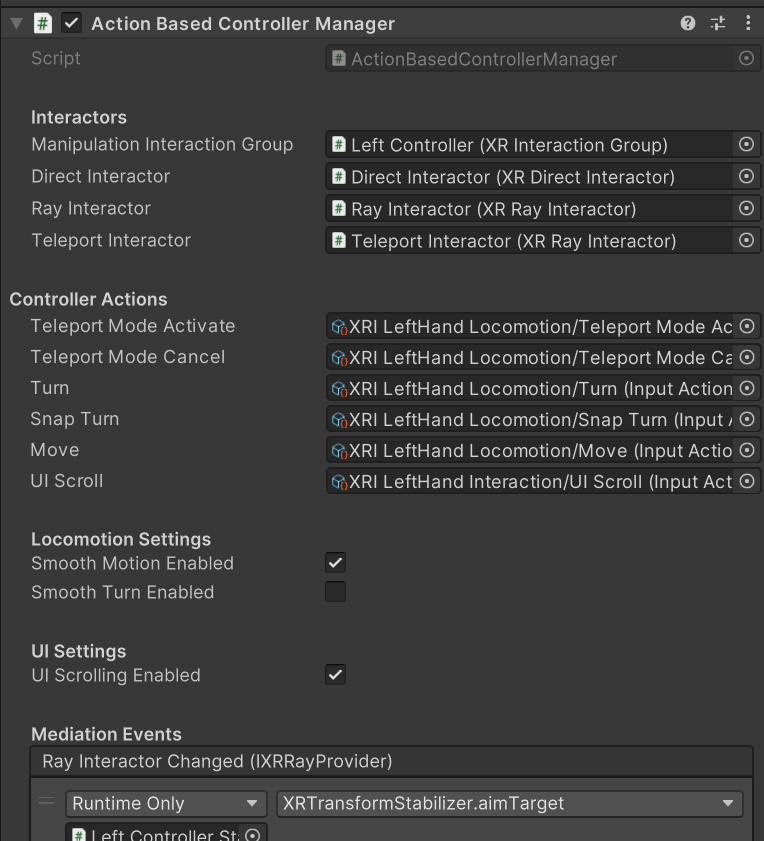Viewport: 764px width, 841px height.
Task: Toggle the UI Scrolling Enabled checkbox
Action: (336, 675)
